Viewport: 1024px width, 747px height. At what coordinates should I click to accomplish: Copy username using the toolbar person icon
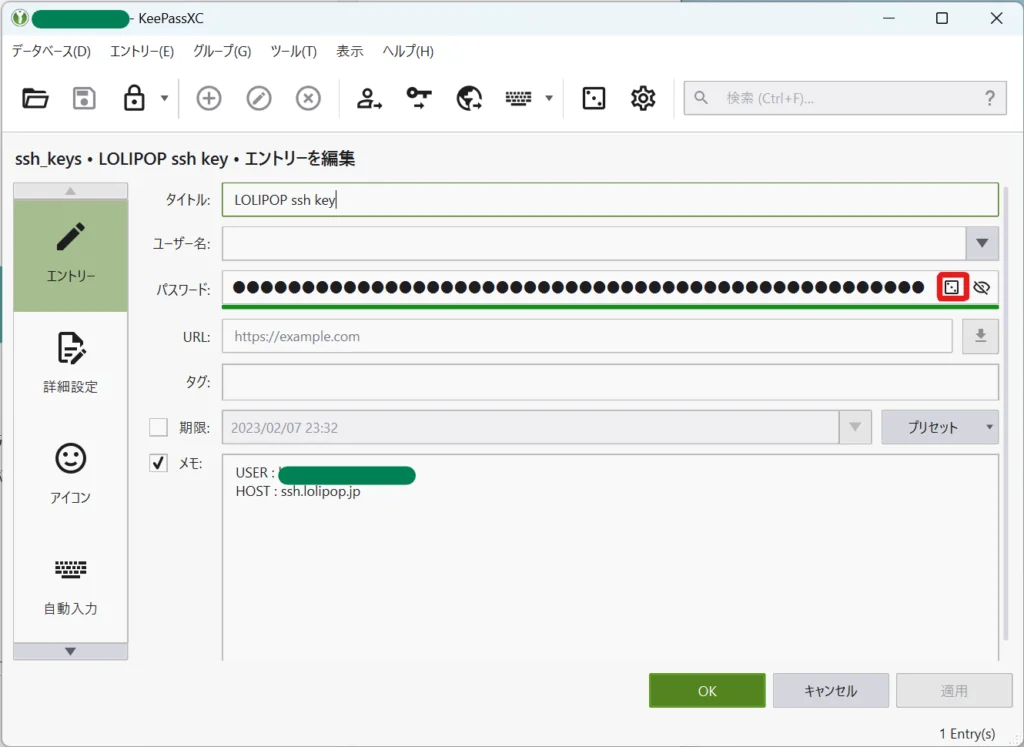point(369,98)
